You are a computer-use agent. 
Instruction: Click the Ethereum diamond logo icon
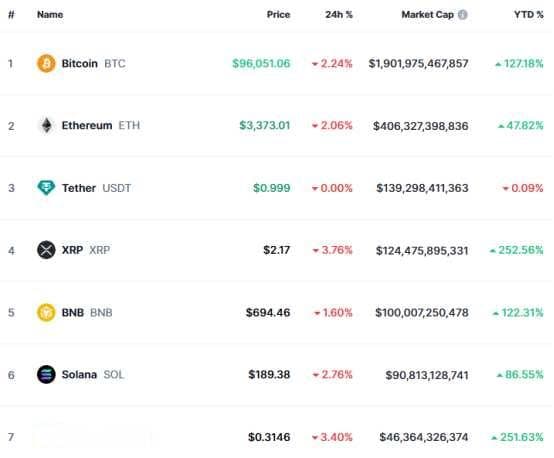[x=46, y=125]
